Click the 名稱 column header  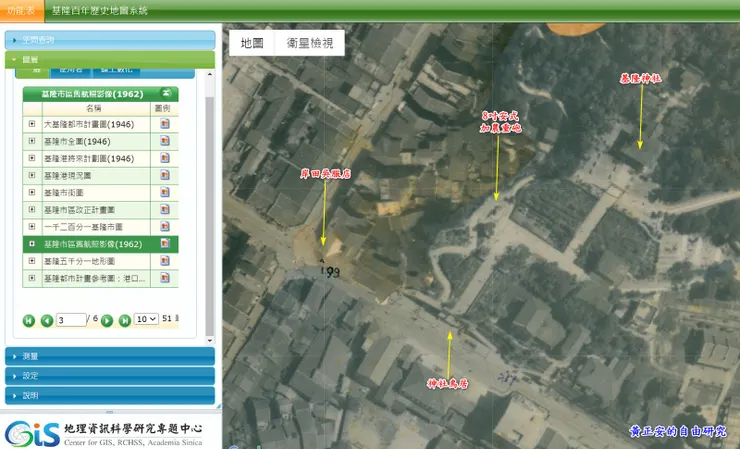[x=94, y=108]
